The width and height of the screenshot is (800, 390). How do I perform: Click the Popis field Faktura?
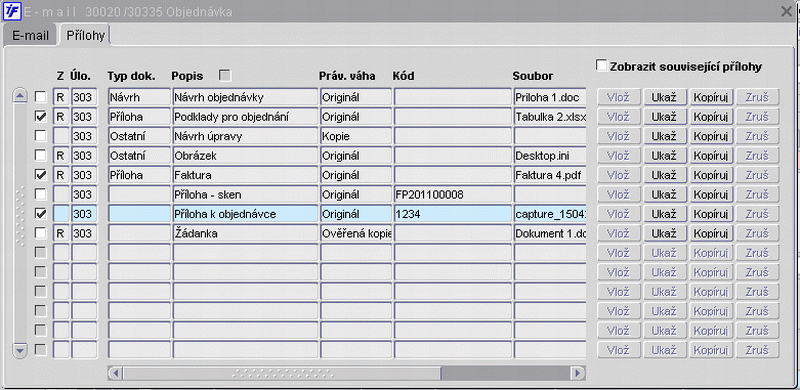pyautogui.click(x=245, y=175)
